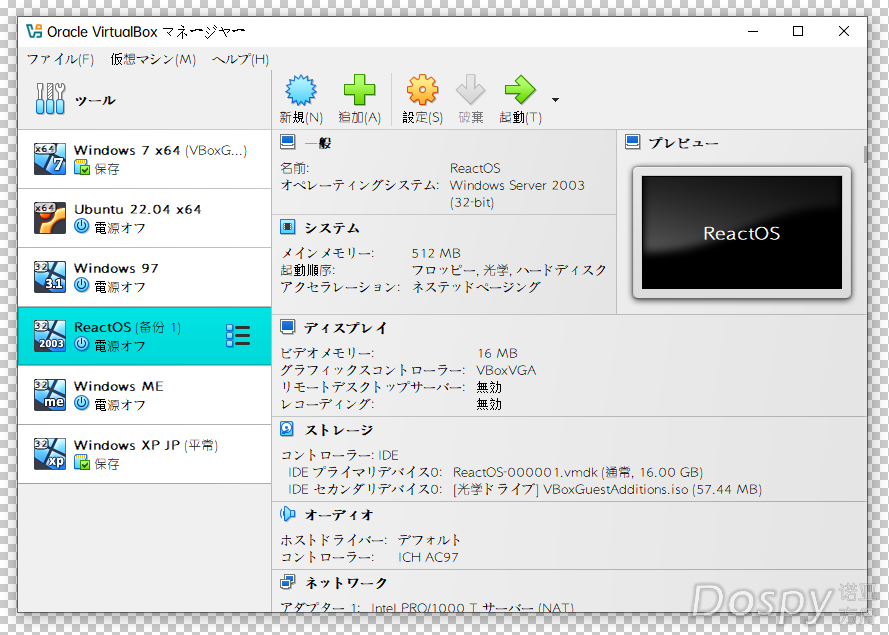Click the Windows 7 OS icon
The image size is (889, 635).
[x=50, y=159]
